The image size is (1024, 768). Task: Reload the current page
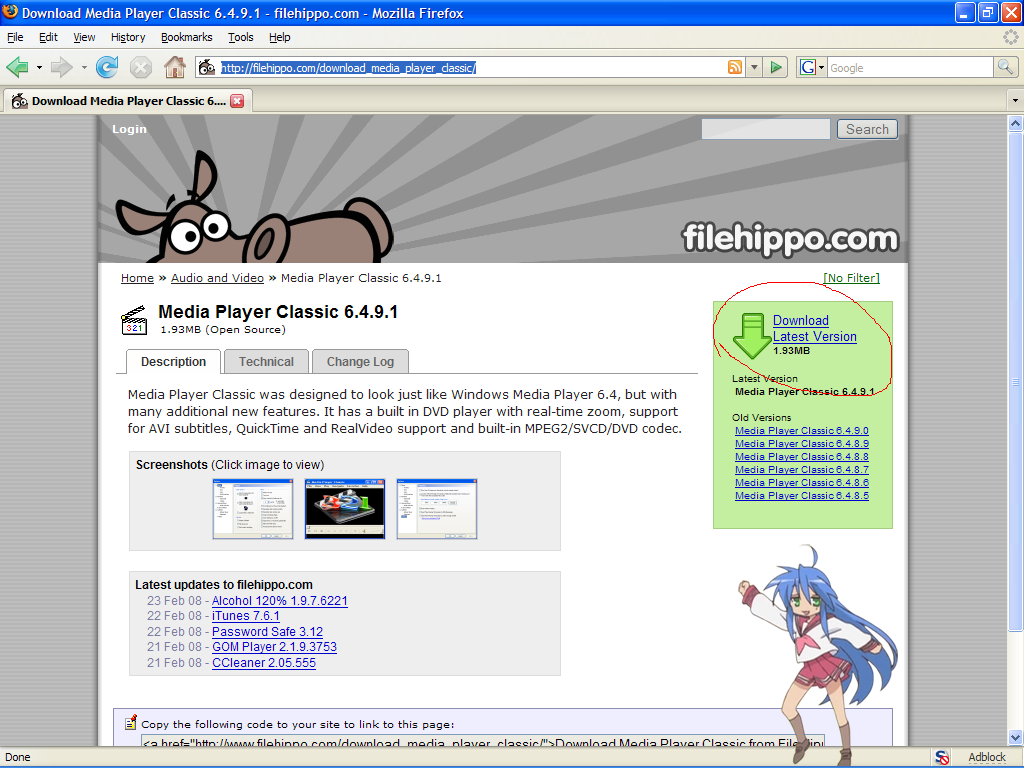click(x=106, y=67)
